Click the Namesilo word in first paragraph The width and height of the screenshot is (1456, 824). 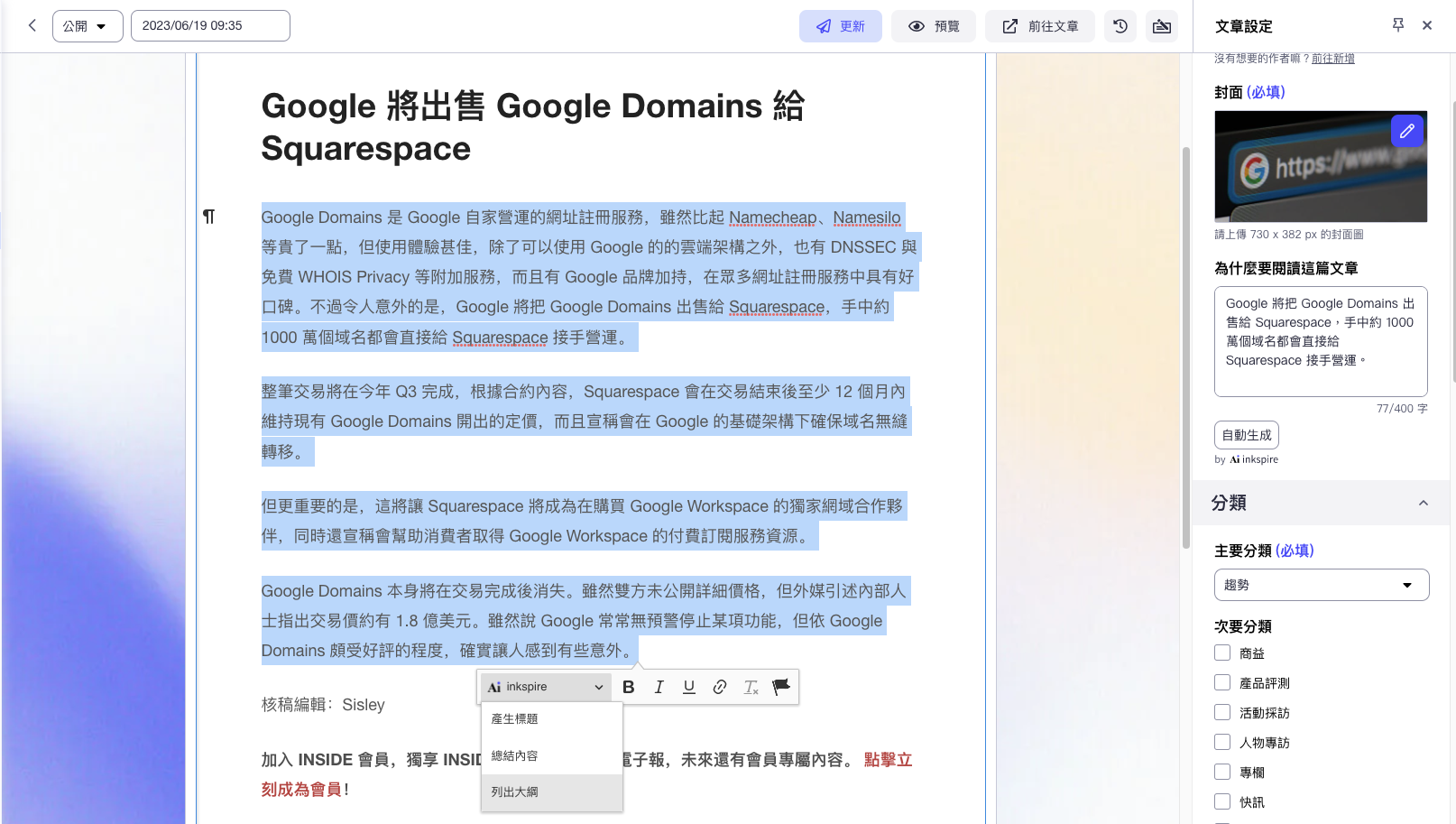[x=867, y=218]
